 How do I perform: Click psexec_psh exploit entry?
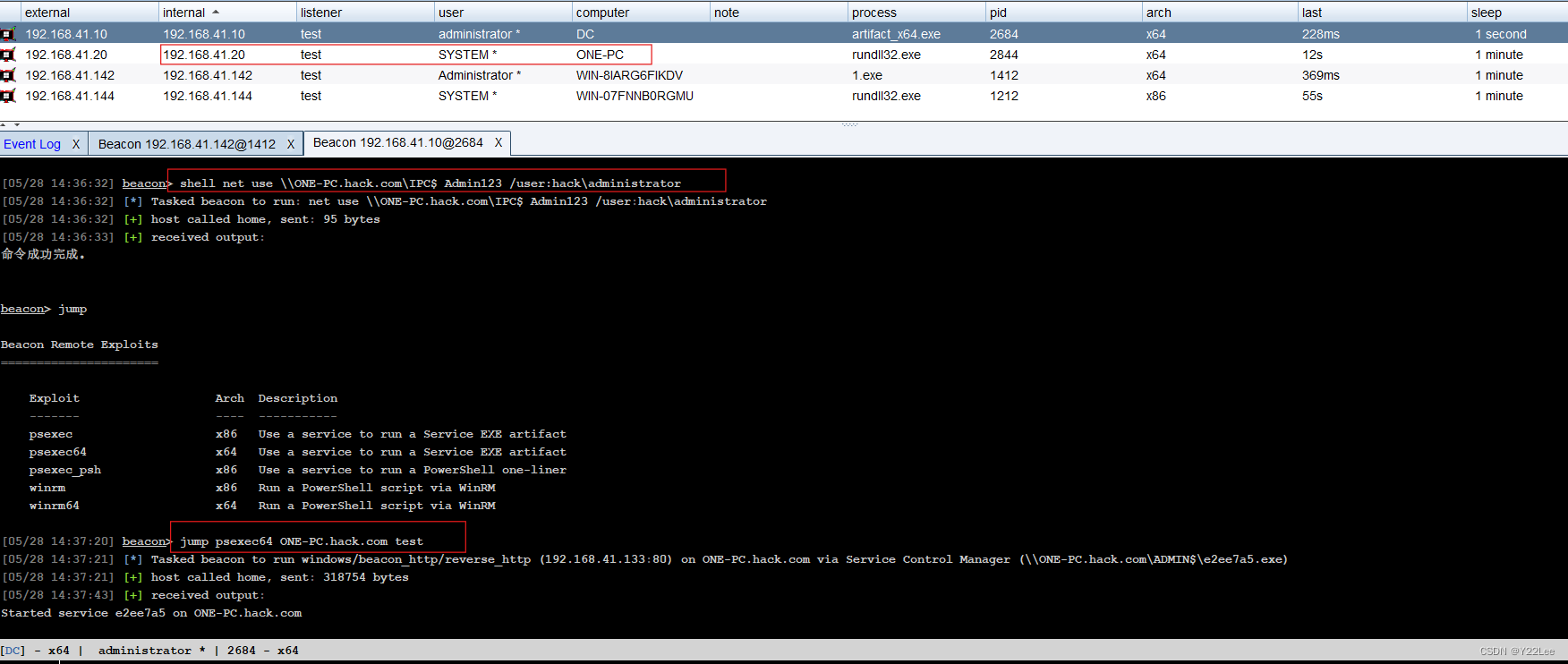click(x=65, y=470)
